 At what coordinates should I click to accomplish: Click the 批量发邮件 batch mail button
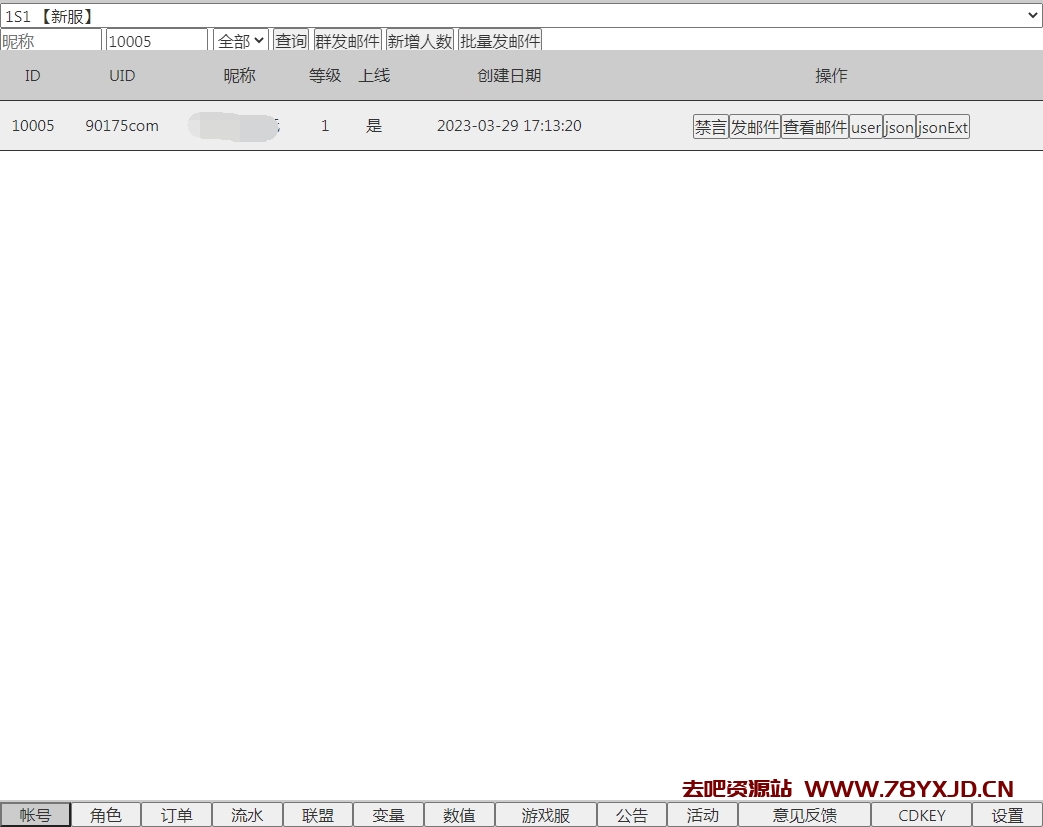(500, 41)
